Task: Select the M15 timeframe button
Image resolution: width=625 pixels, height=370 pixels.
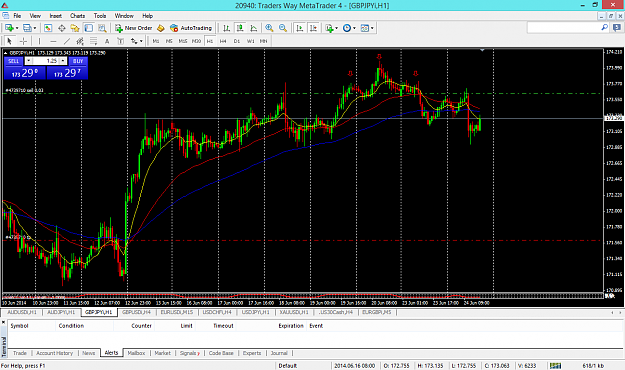Action: (183, 41)
